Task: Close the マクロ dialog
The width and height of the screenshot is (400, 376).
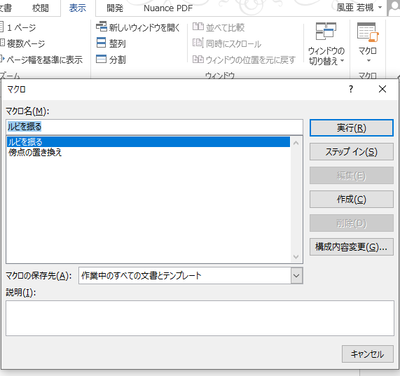Action: point(382,89)
